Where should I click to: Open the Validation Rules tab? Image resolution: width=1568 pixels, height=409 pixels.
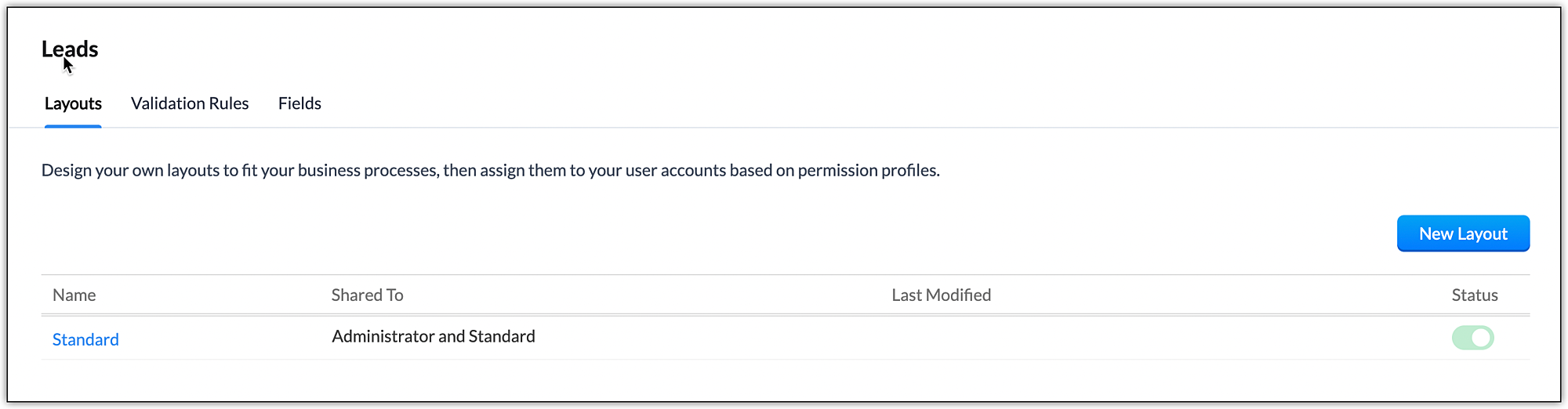[x=190, y=103]
